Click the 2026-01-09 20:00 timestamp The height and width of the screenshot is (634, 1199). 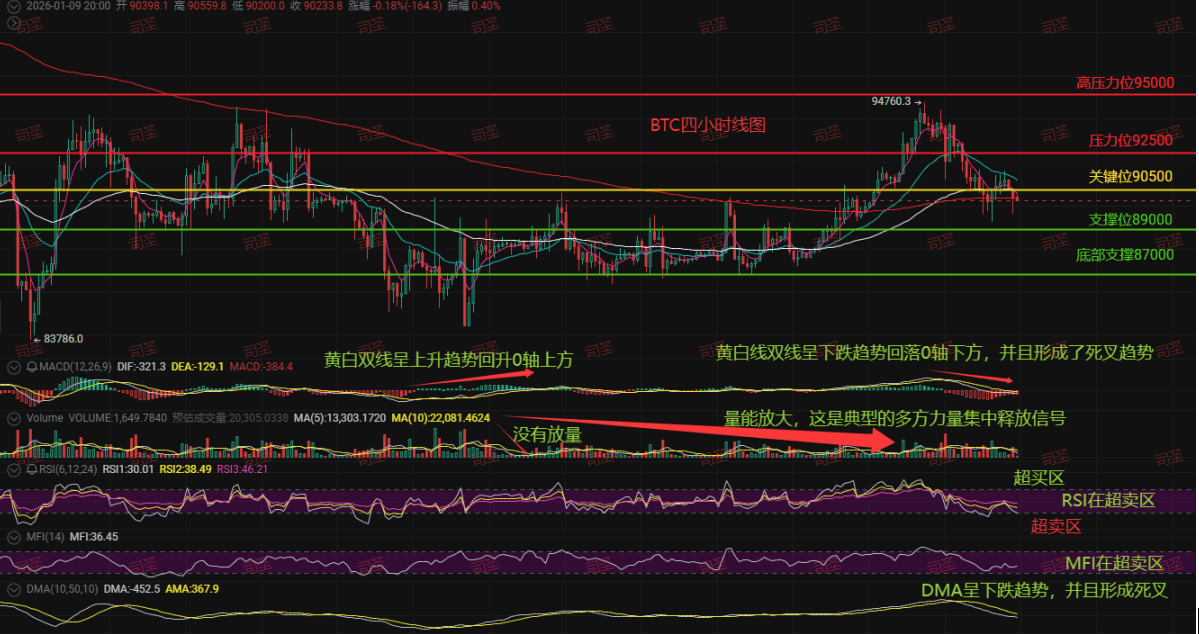tap(67, 5)
